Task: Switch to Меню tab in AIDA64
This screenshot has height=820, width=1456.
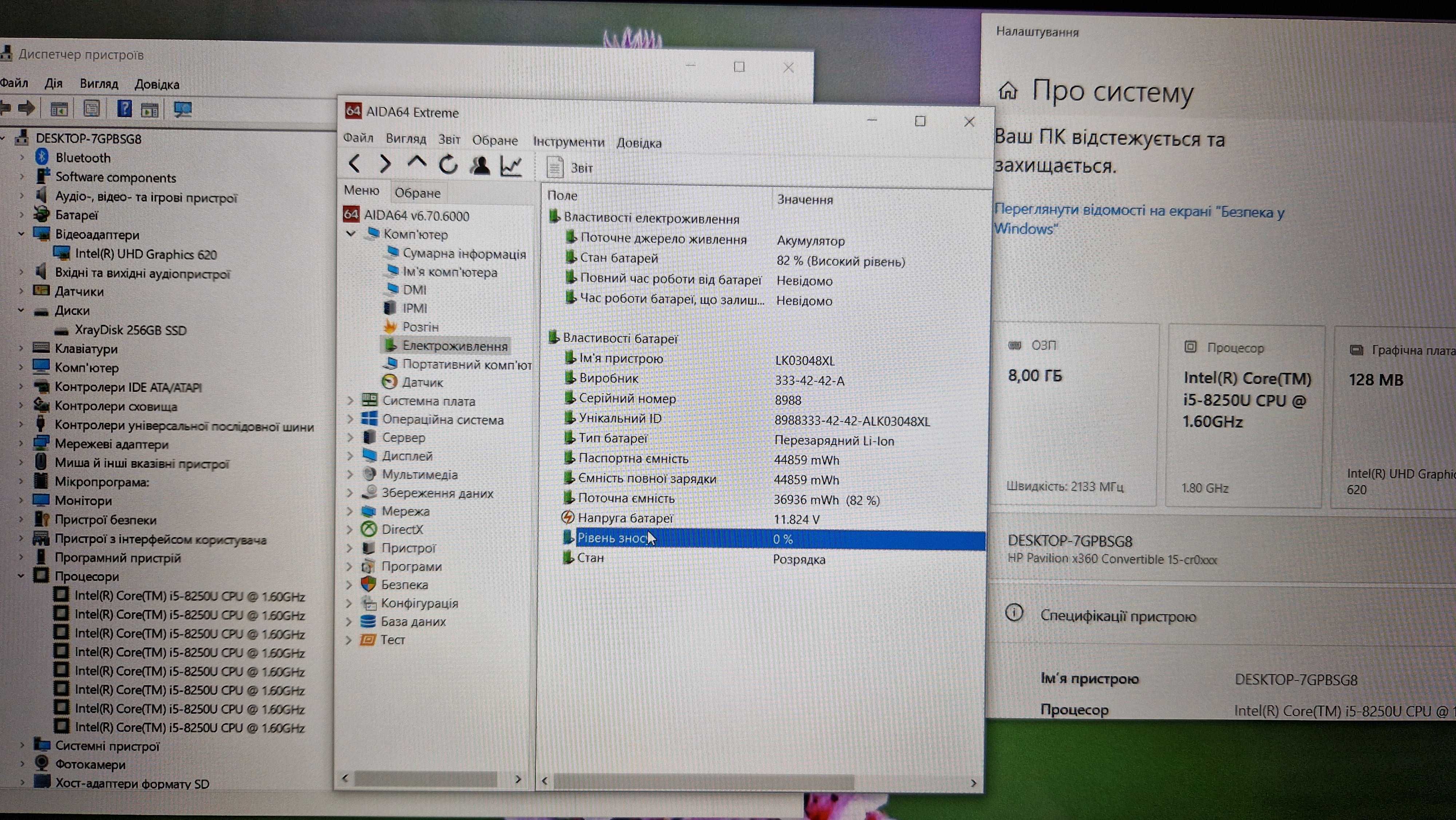Action: coord(362,190)
